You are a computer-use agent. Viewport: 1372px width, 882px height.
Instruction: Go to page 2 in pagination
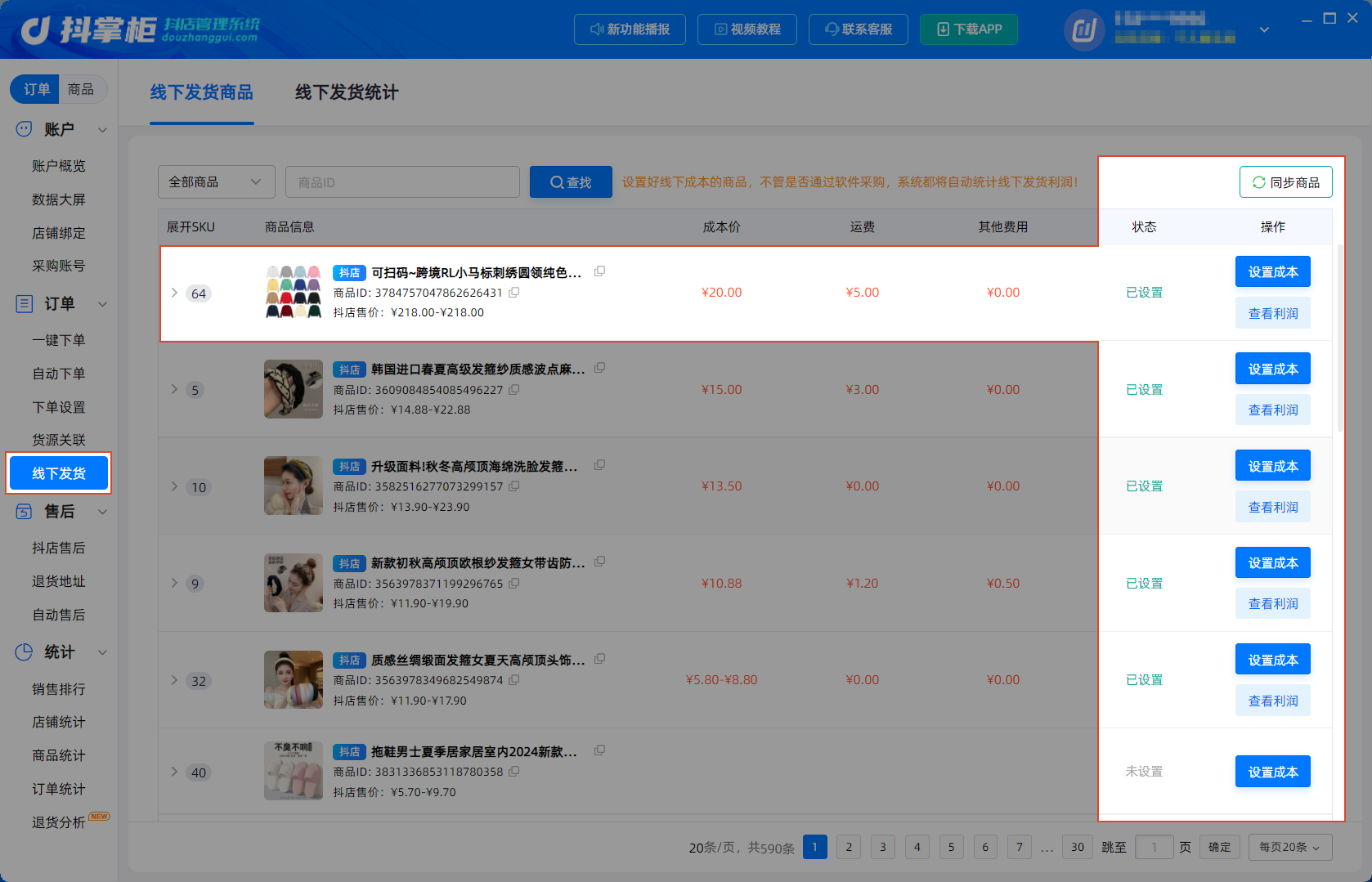pyautogui.click(x=849, y=847)
